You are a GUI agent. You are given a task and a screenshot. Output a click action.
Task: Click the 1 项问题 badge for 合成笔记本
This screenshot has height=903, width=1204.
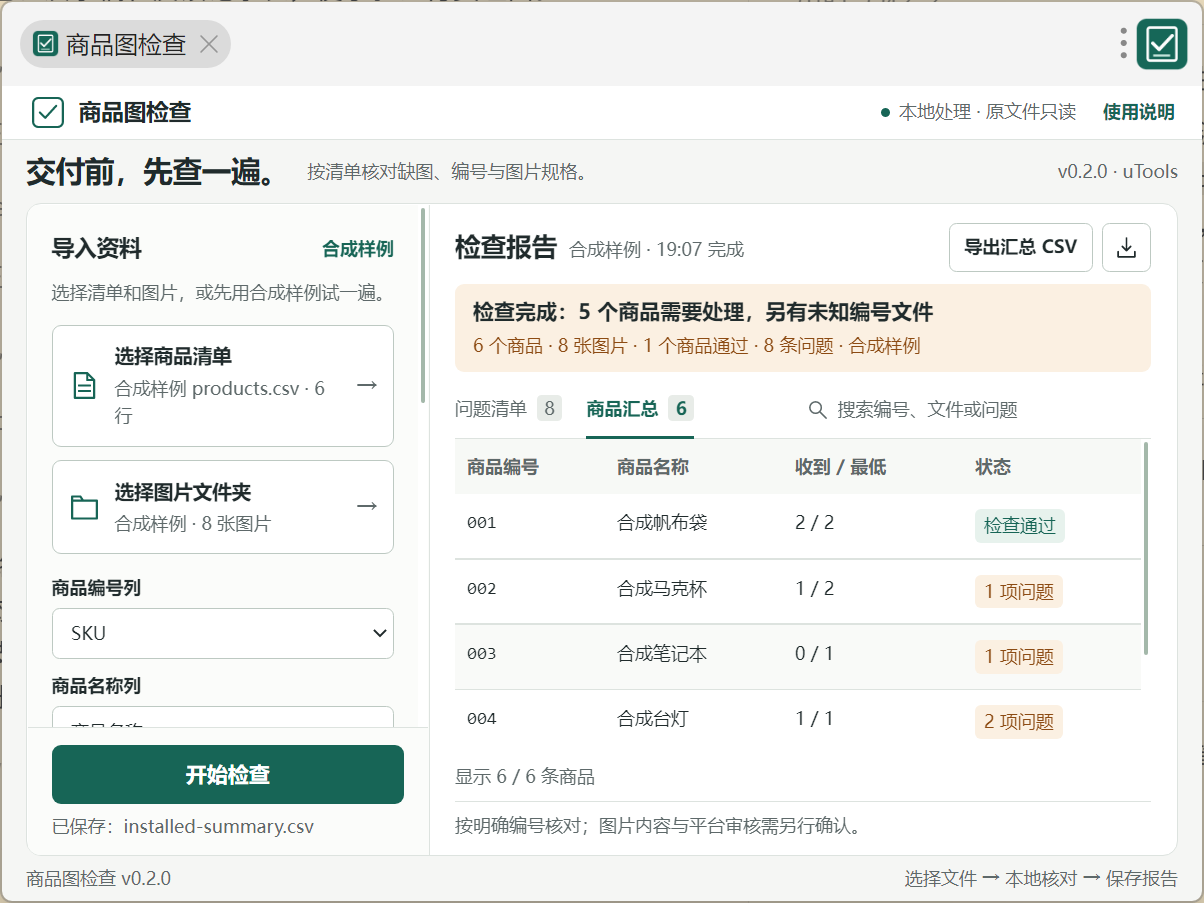[x=1019, y=657]
